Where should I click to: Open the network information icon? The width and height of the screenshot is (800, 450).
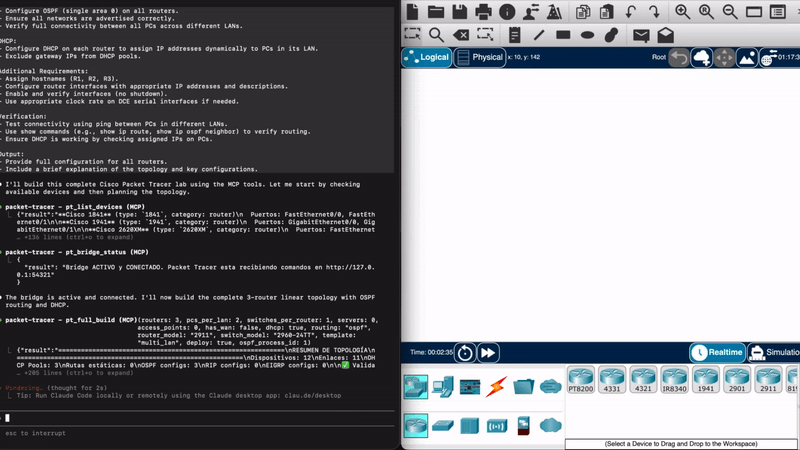click(x=507, y=11)
